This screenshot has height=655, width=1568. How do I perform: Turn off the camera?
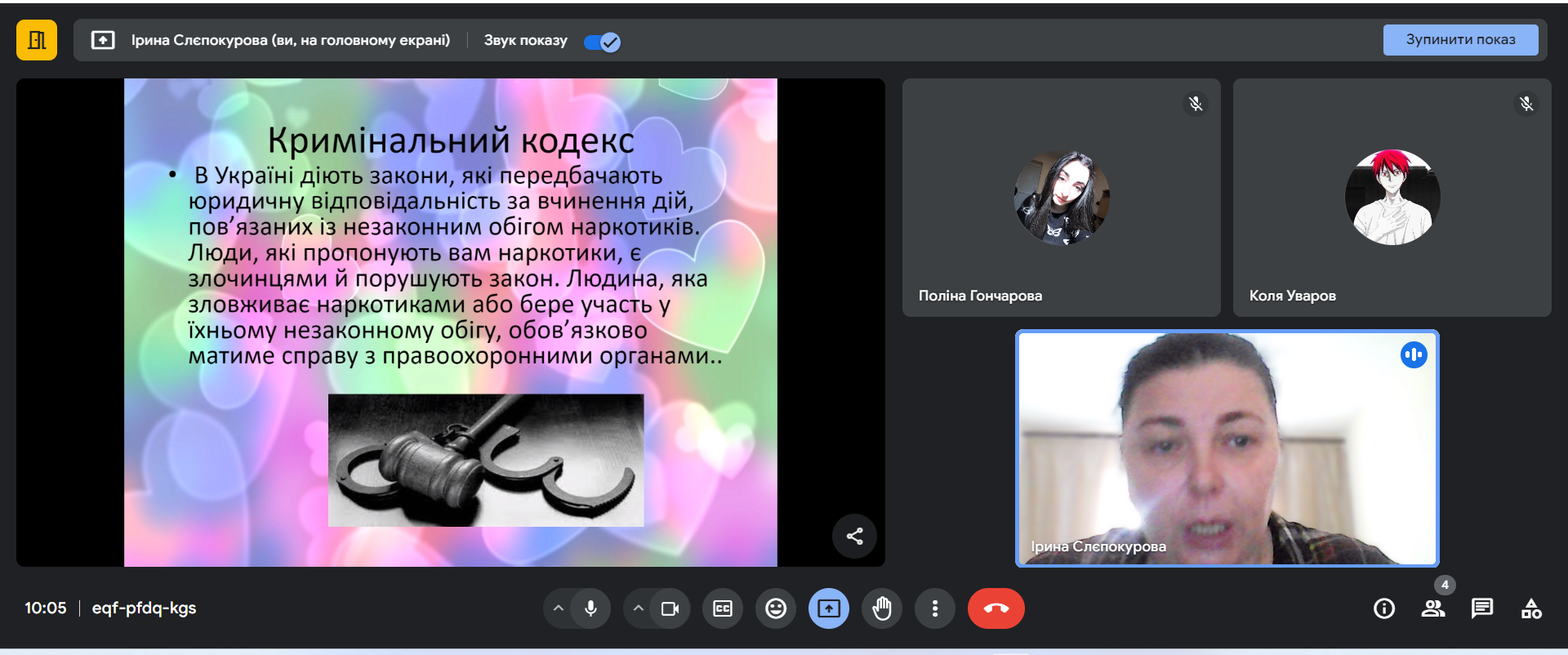tap(670, 608)
